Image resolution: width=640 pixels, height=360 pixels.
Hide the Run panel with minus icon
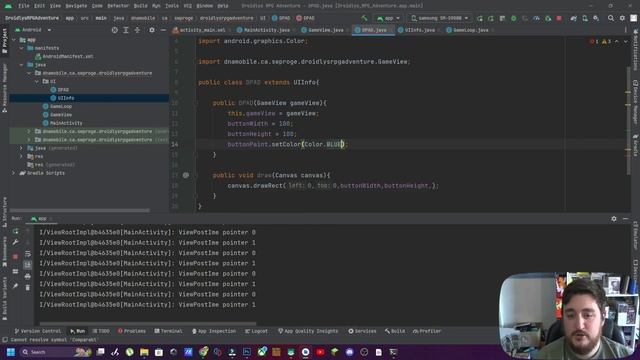click(625, 219)
